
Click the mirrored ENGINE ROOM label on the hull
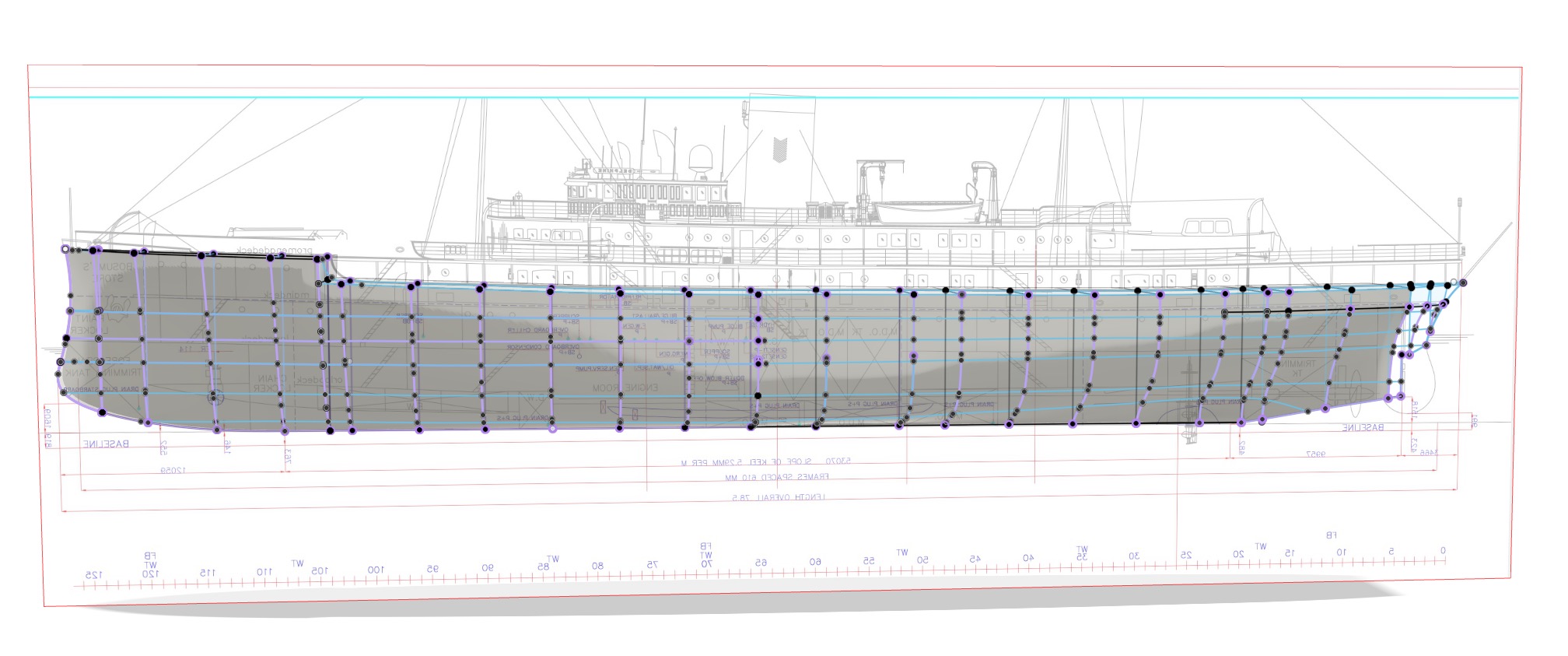(x=625, y=388)
